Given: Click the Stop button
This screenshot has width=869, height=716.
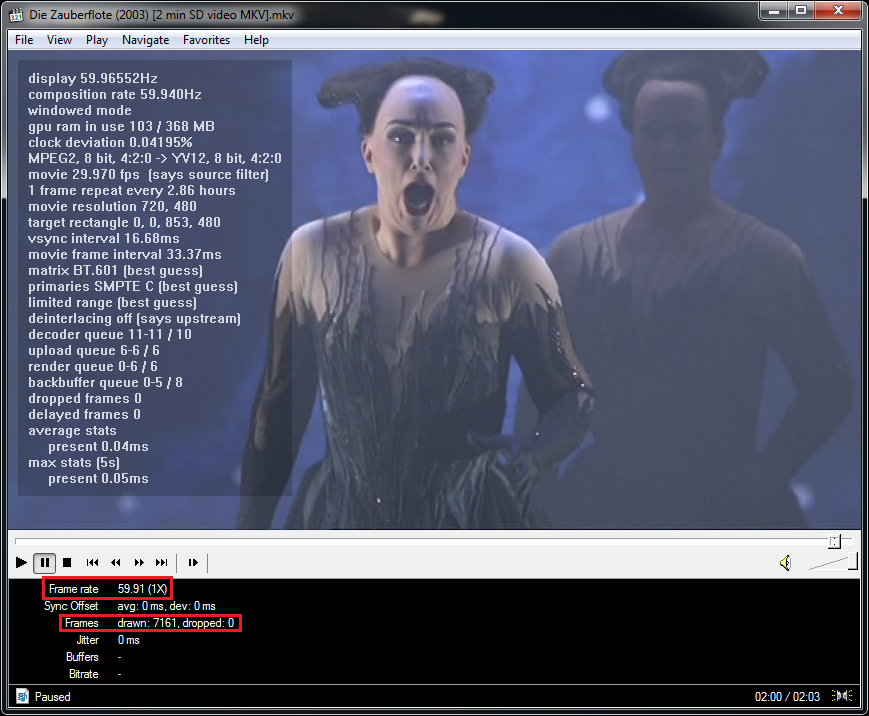Looking at the screenshot, I should 67,562.
